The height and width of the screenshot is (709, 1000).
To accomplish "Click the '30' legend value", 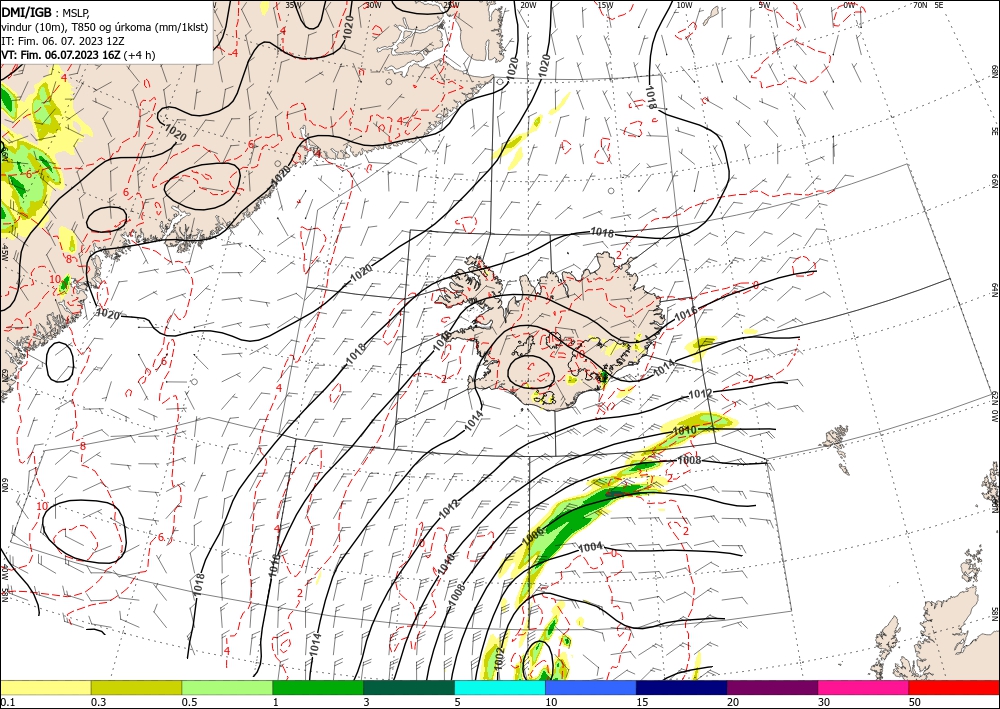I will coord(824,702).
